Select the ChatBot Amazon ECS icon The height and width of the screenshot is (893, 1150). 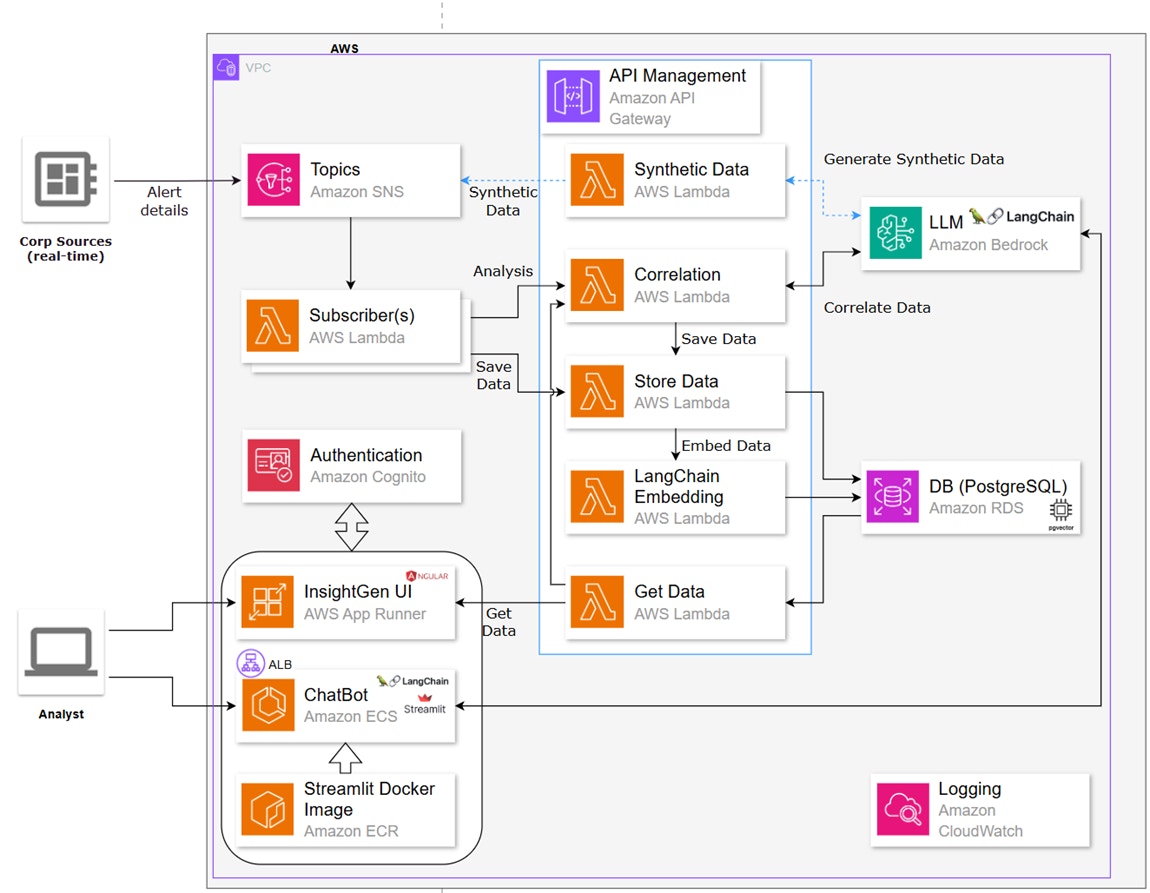click(266, 706)
